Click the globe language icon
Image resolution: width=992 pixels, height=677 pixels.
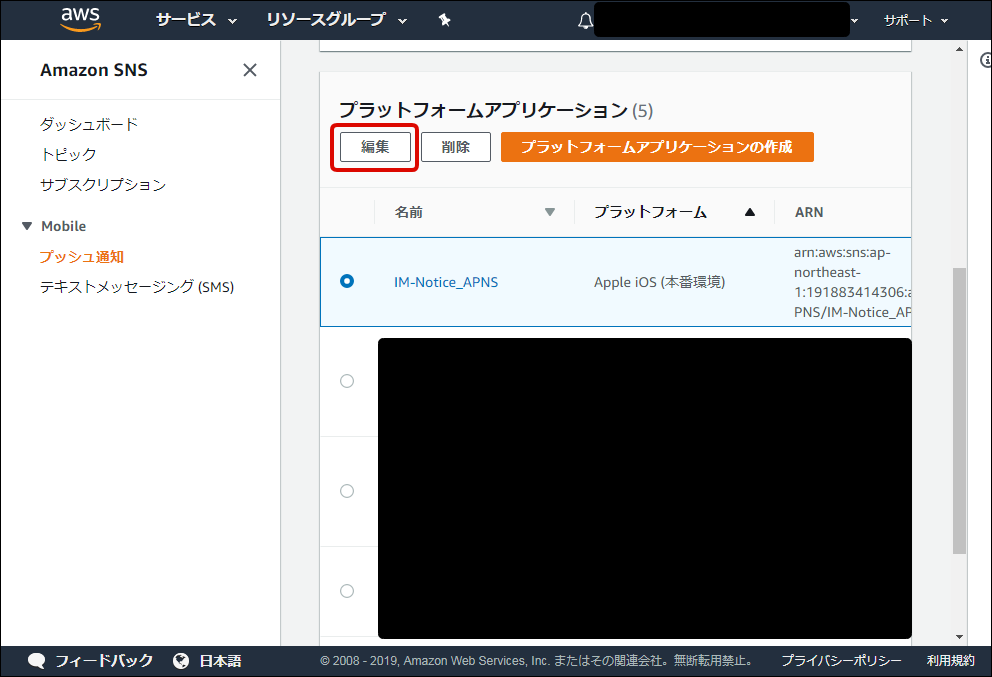[x=181, y=661]
